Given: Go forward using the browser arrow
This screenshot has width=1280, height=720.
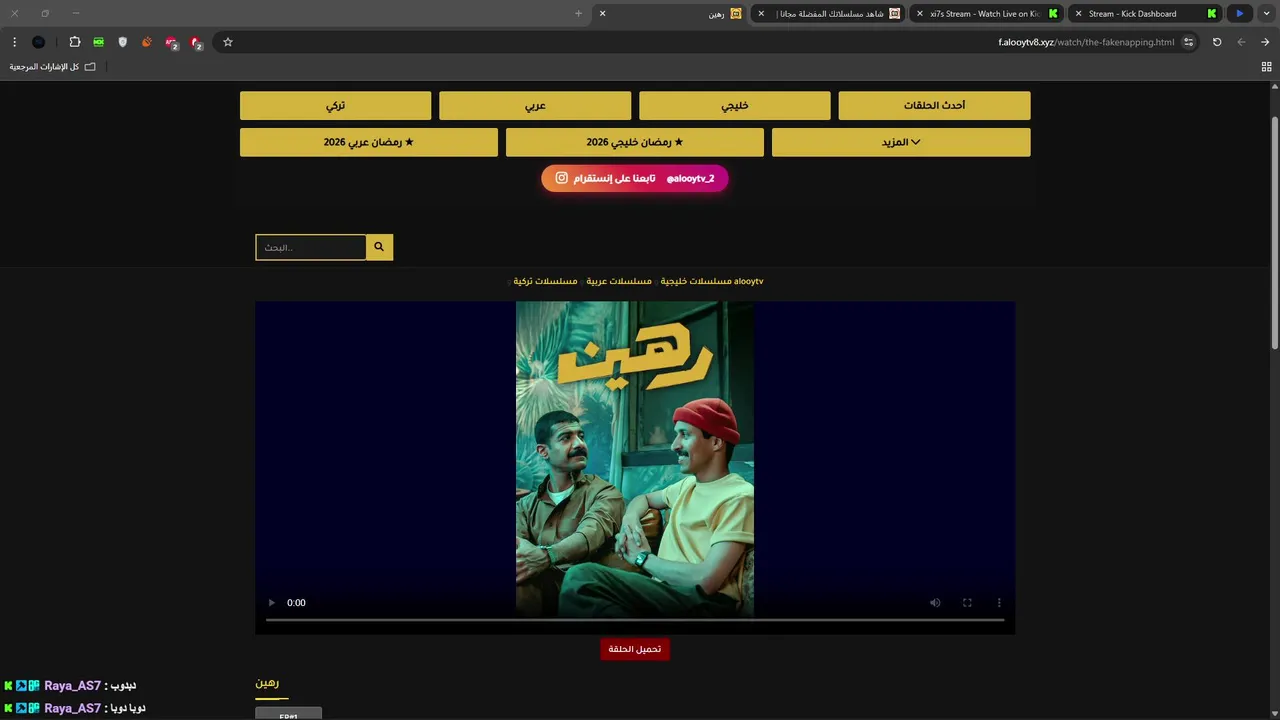Looking at the screenshot, I should pos(1265,42).
